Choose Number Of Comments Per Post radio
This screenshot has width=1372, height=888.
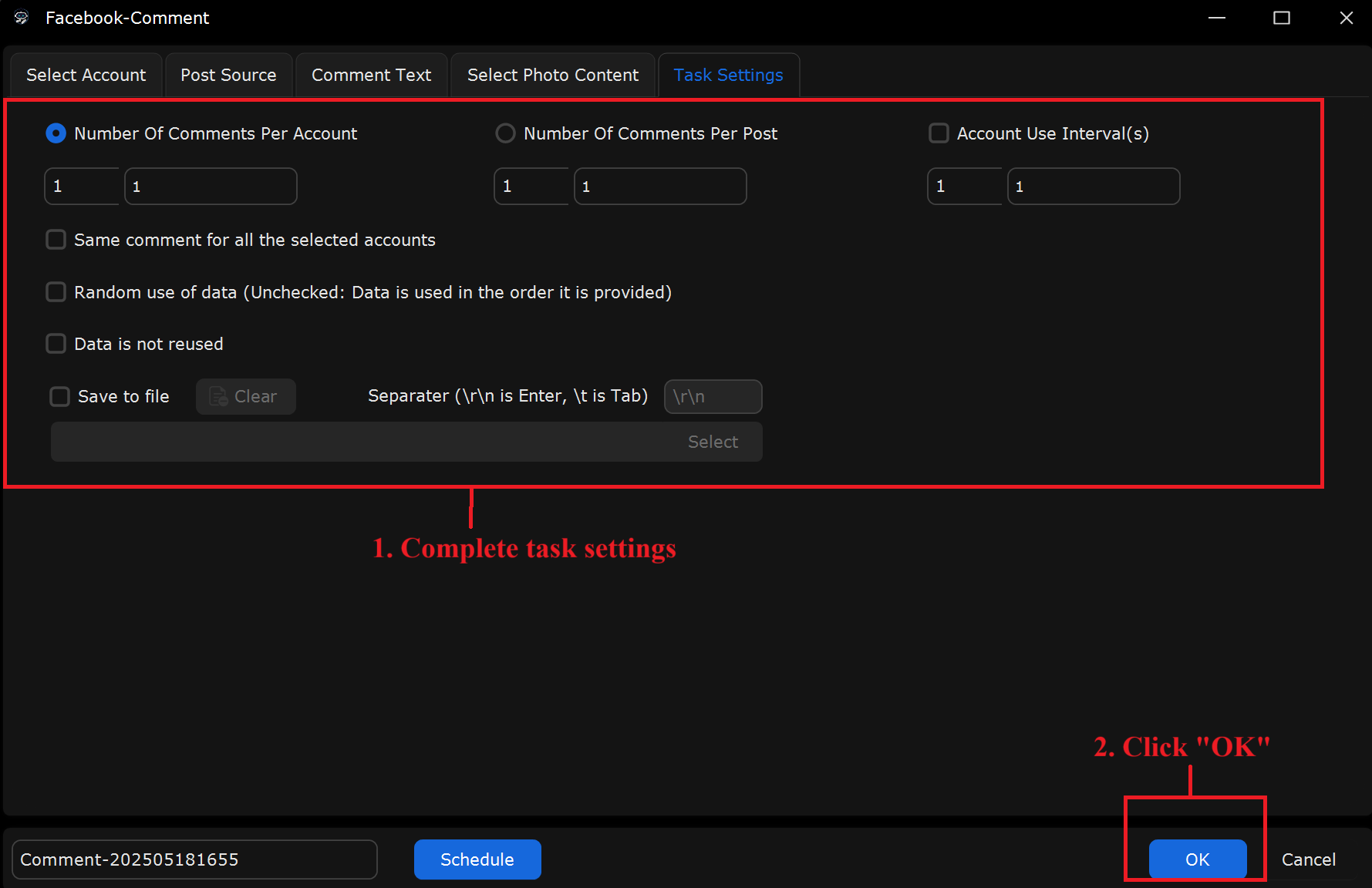click(505, 133)
